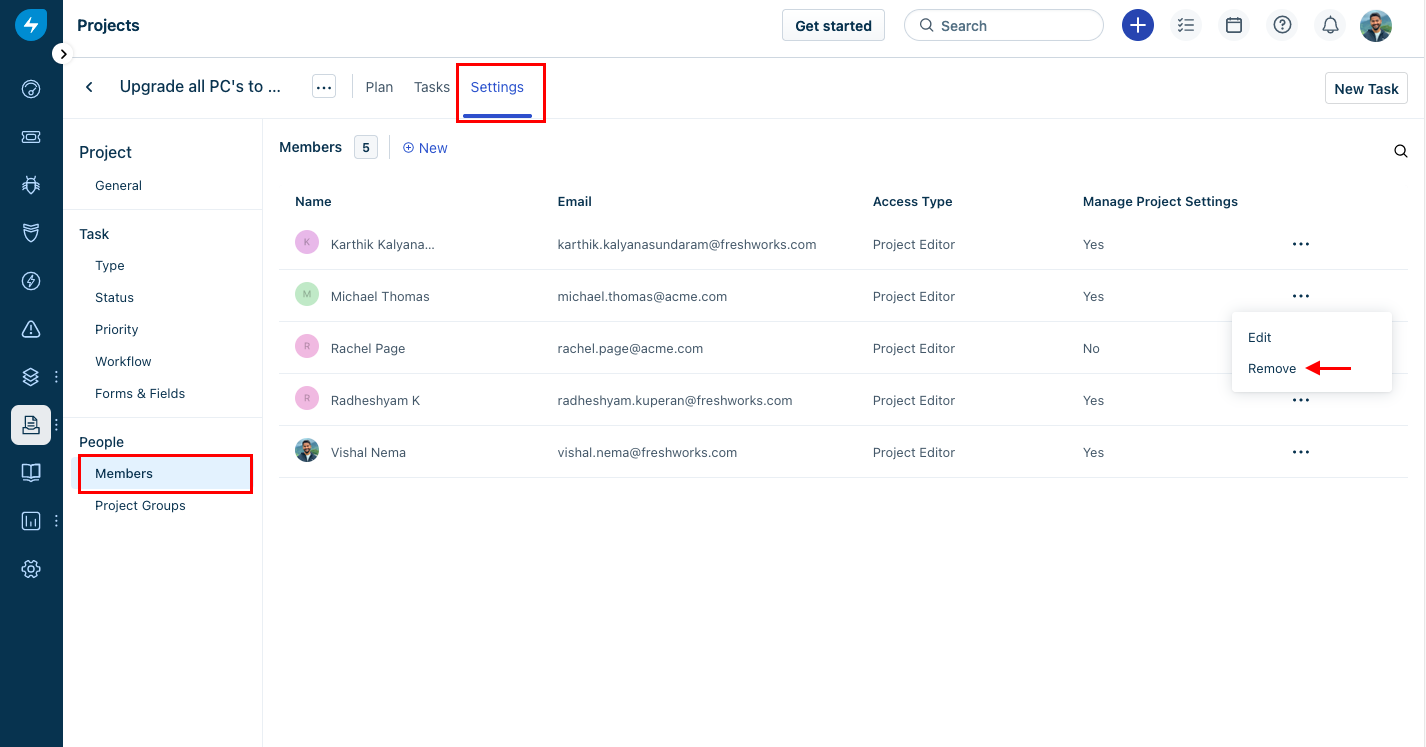Click the notifications bell icon
The image size is (1426, 747).
1330,26
